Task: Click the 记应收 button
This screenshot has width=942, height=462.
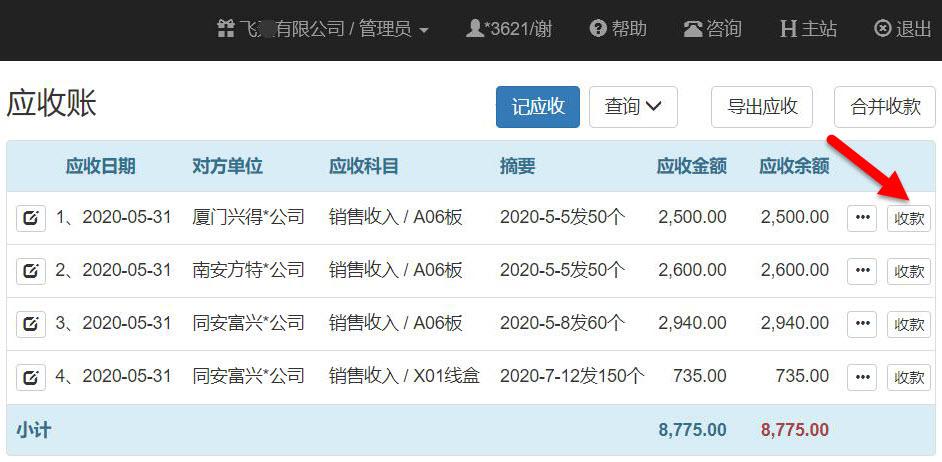Action: (x=538, y=107)
